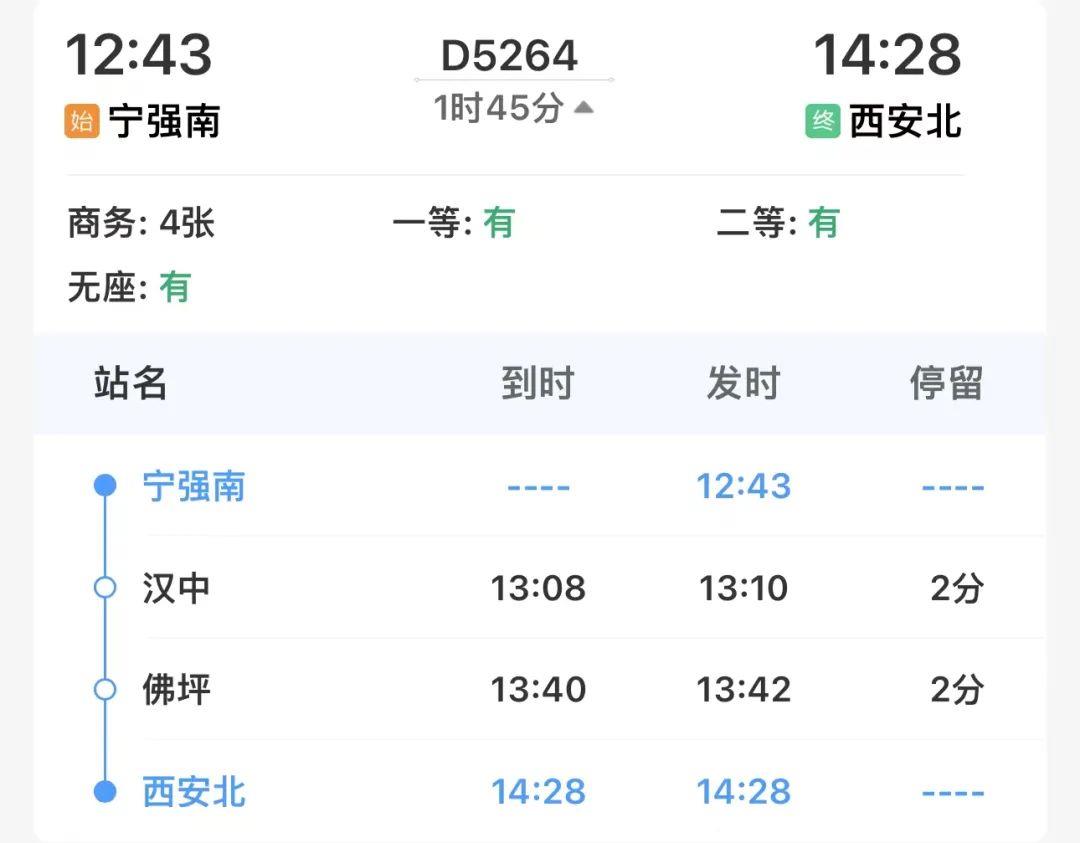Screen dimensions: 1080x843
Task: Click the 停留 column header
Action: (946, 383)
